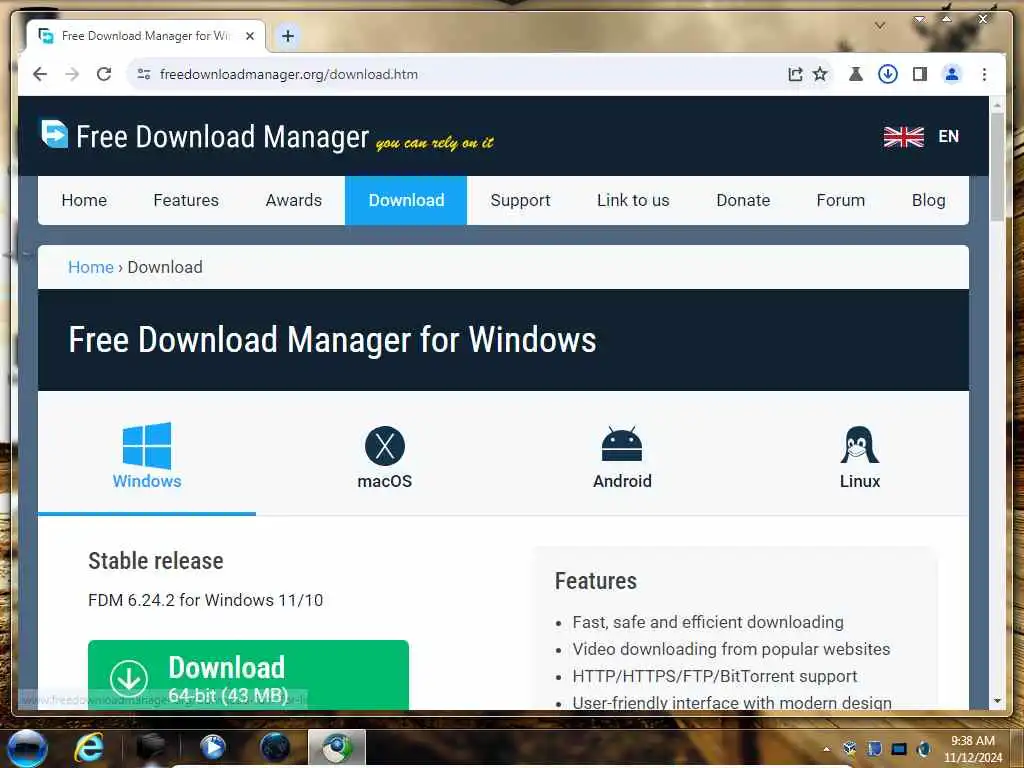Open a new browser tab
This screenshot has width=1024, height=768.
(x=288, y=36)
